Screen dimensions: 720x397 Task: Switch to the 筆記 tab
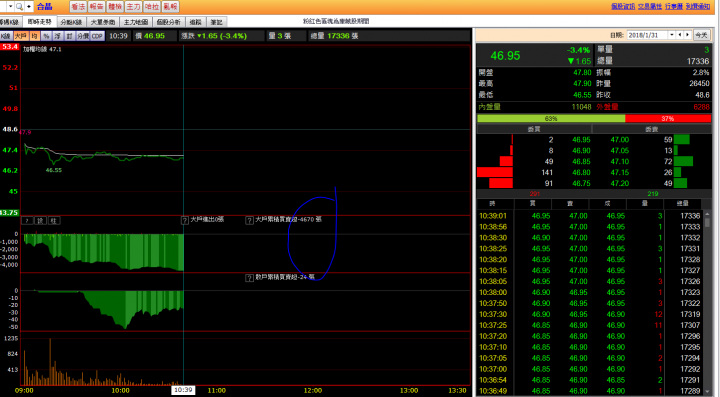216,22
